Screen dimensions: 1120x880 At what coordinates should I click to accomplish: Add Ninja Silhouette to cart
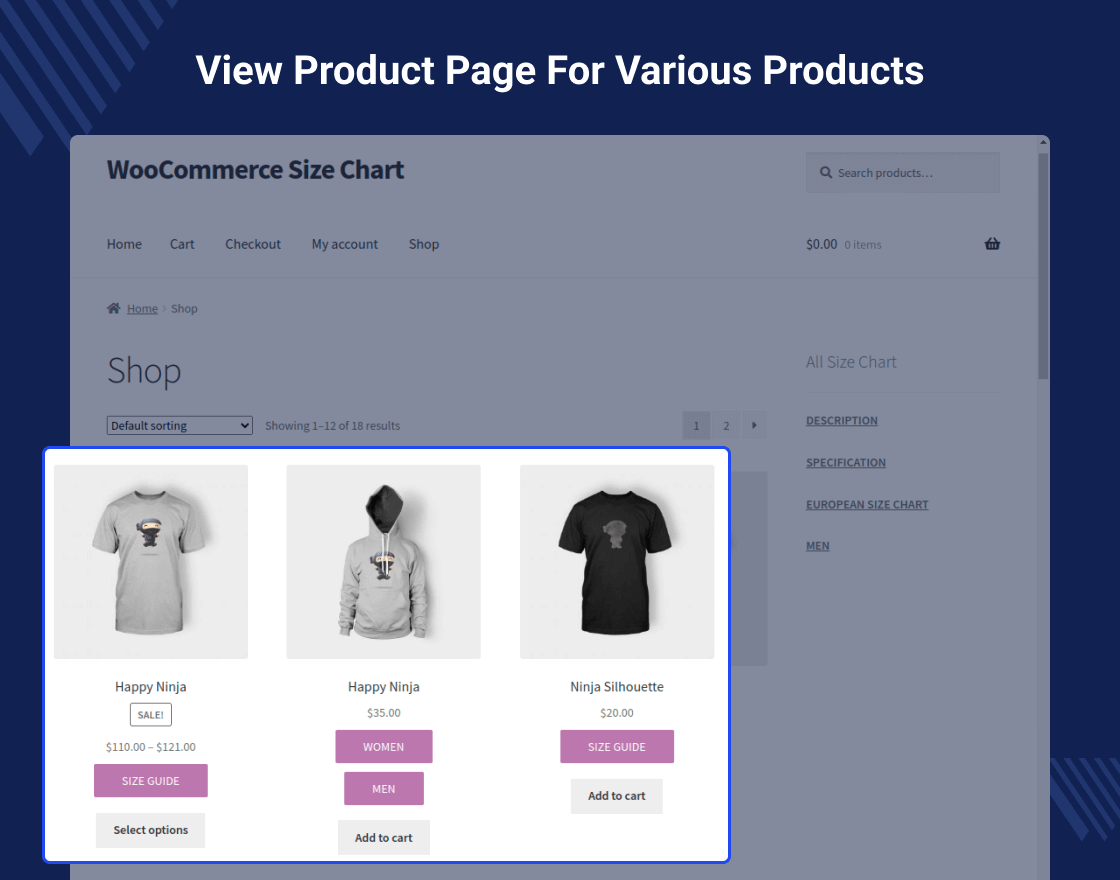coord(616,796)
